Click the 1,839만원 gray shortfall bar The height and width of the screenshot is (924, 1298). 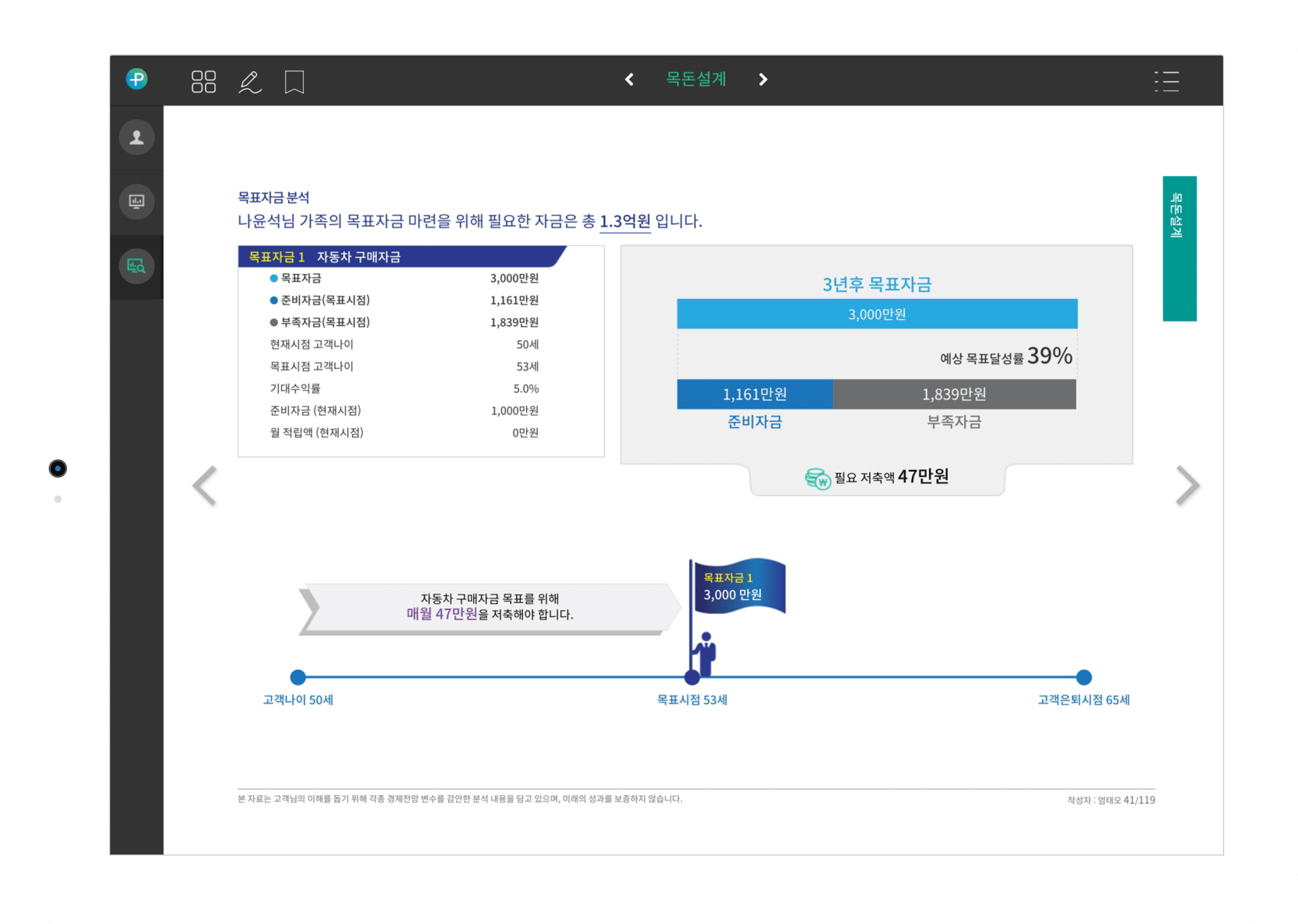coord(954,394)
